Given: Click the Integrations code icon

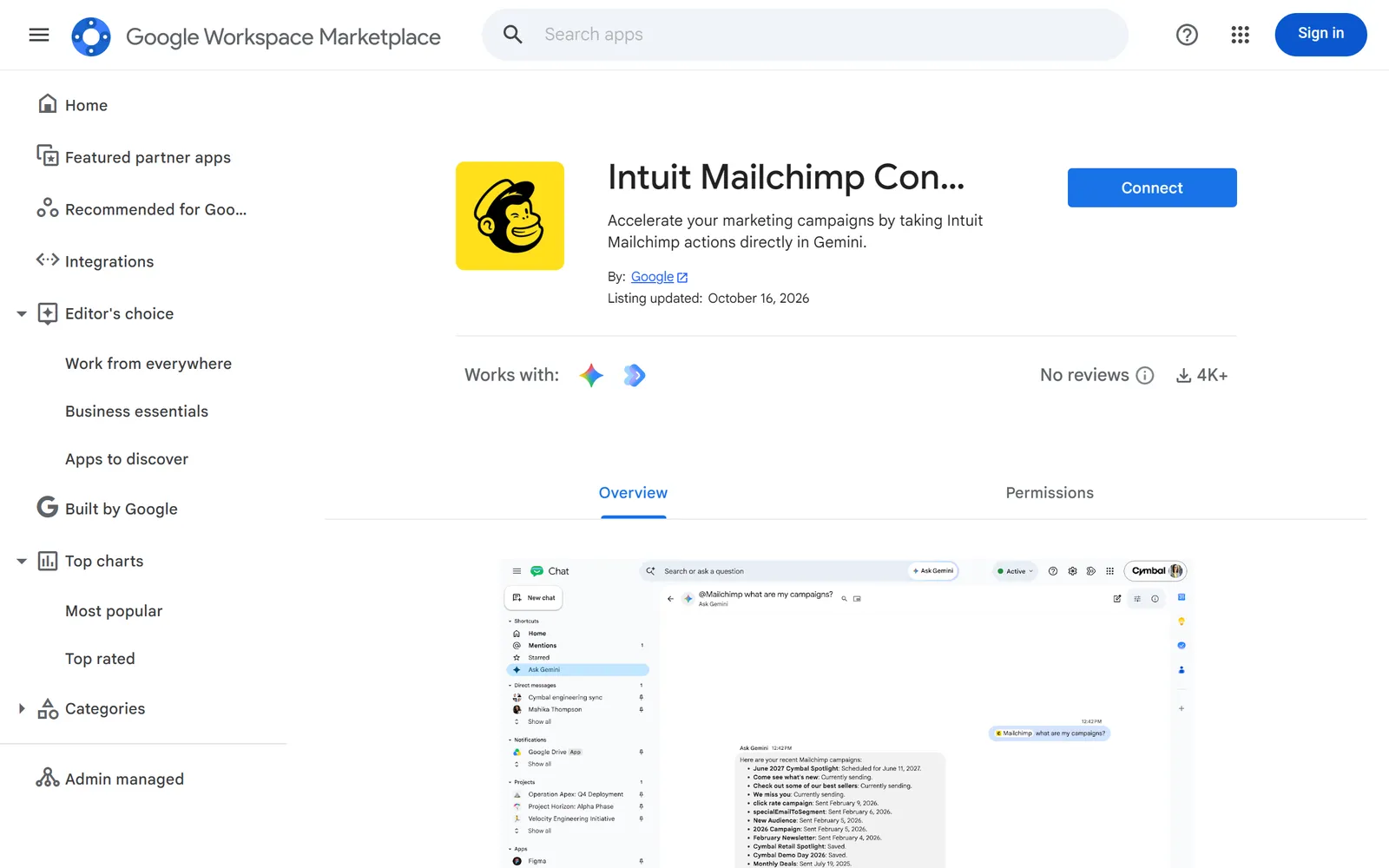Looking at the screenshot, I should click(x=48, y=260).
